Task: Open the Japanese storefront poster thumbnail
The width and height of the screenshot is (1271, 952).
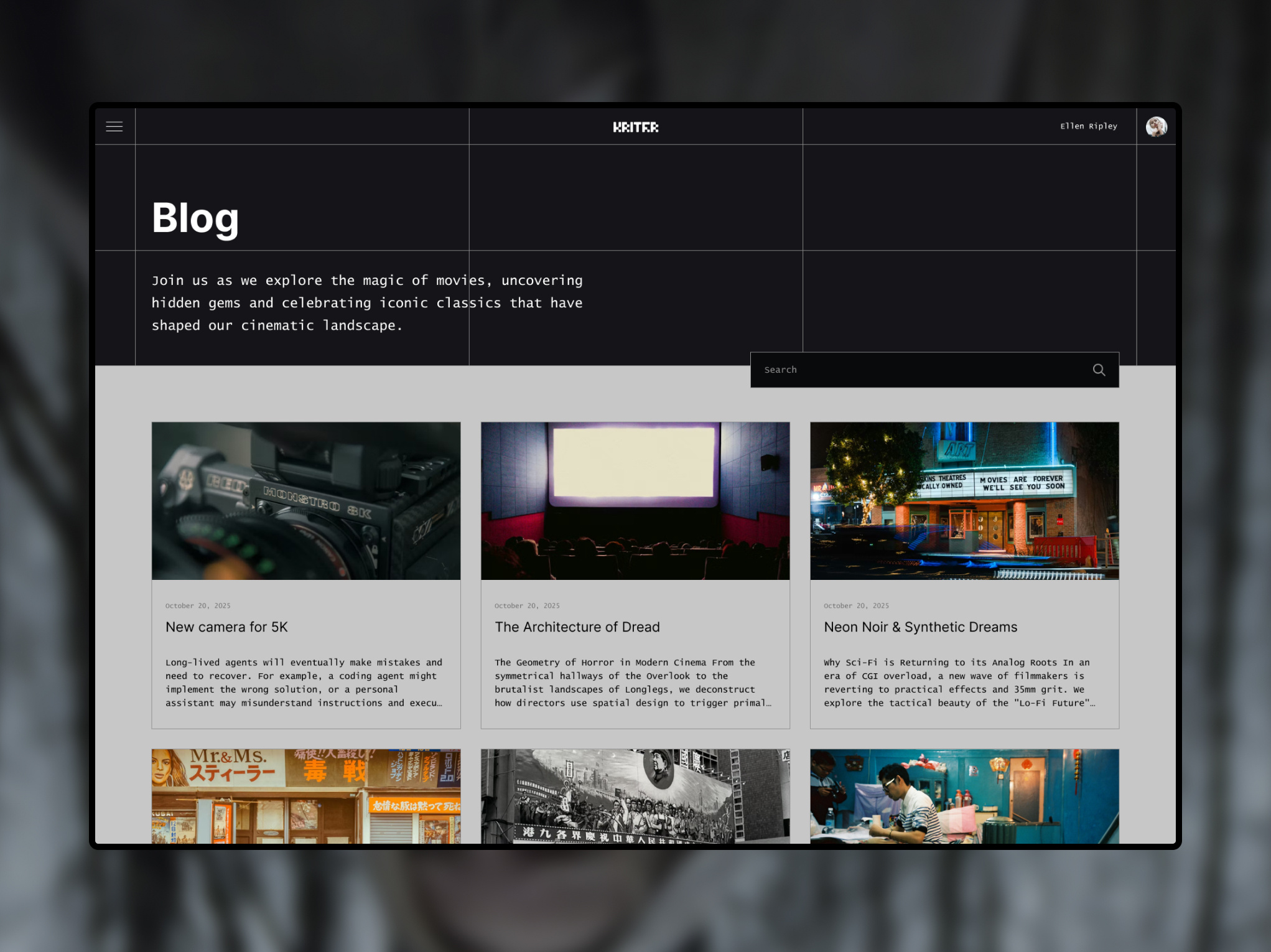Action: point(306,796)
